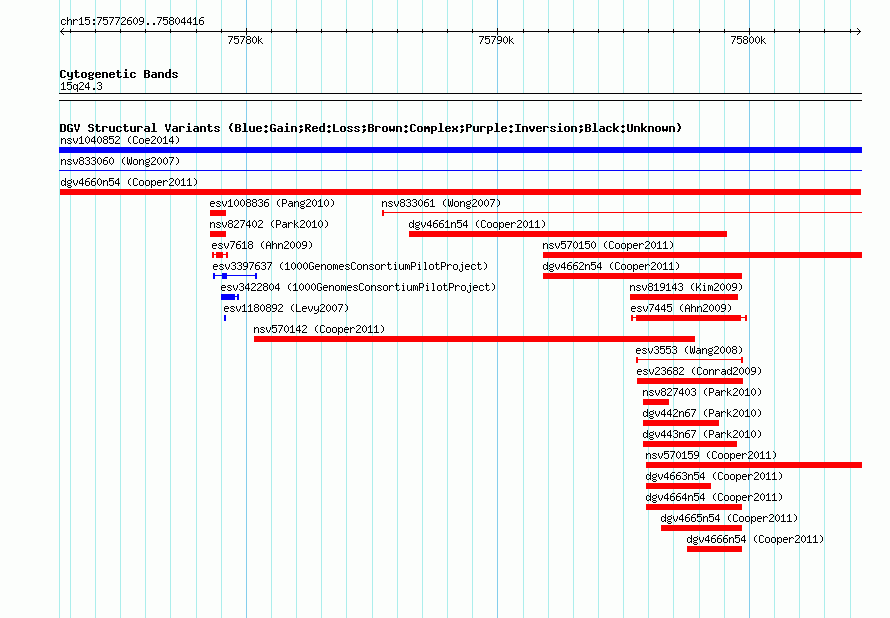The image size is (890, 618).
Task: Click nsv570150 (Cooper2011) label
Action: tap(608, 245)
